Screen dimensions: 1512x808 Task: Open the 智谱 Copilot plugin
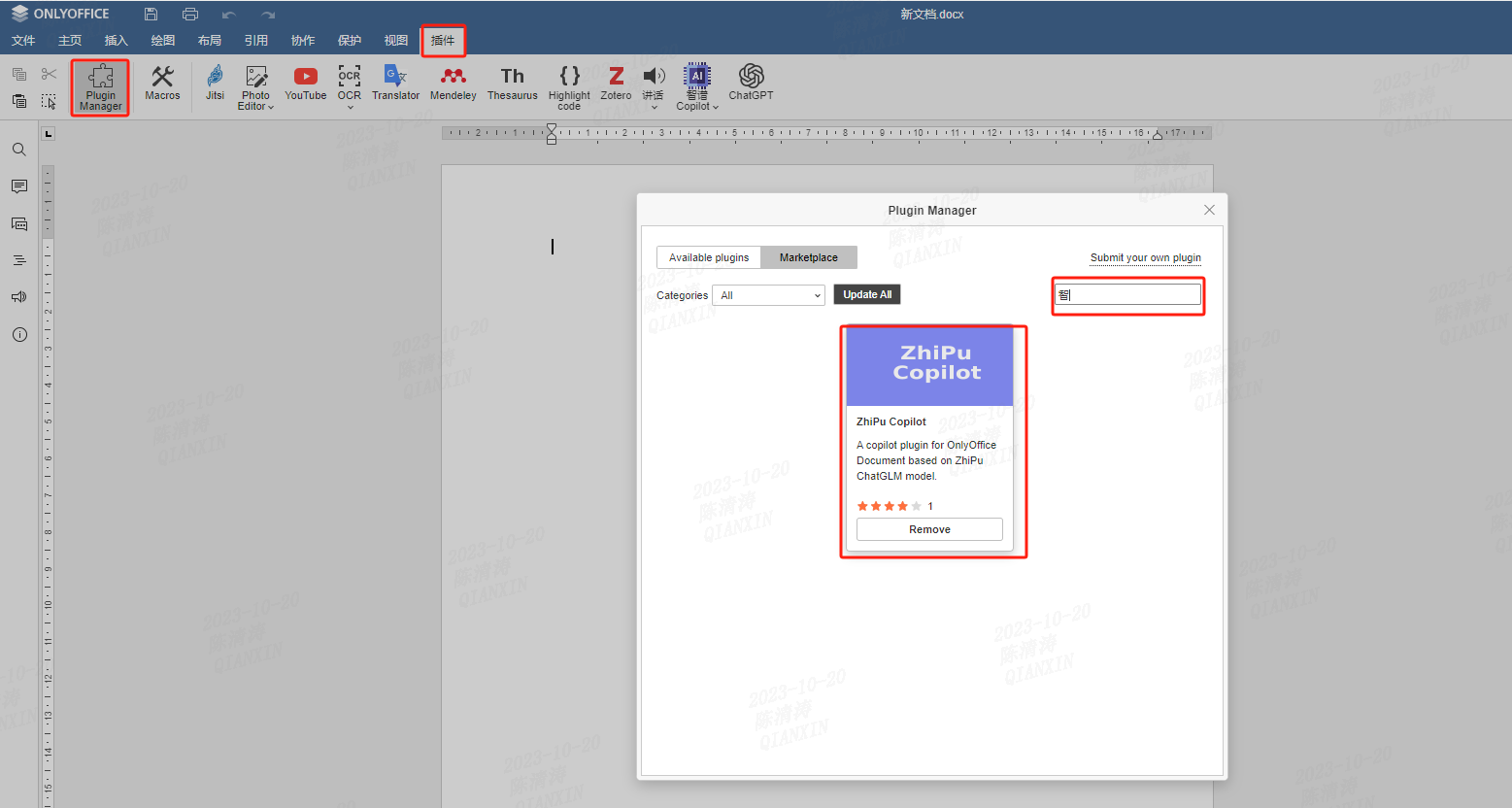click(x=697, y=83)
